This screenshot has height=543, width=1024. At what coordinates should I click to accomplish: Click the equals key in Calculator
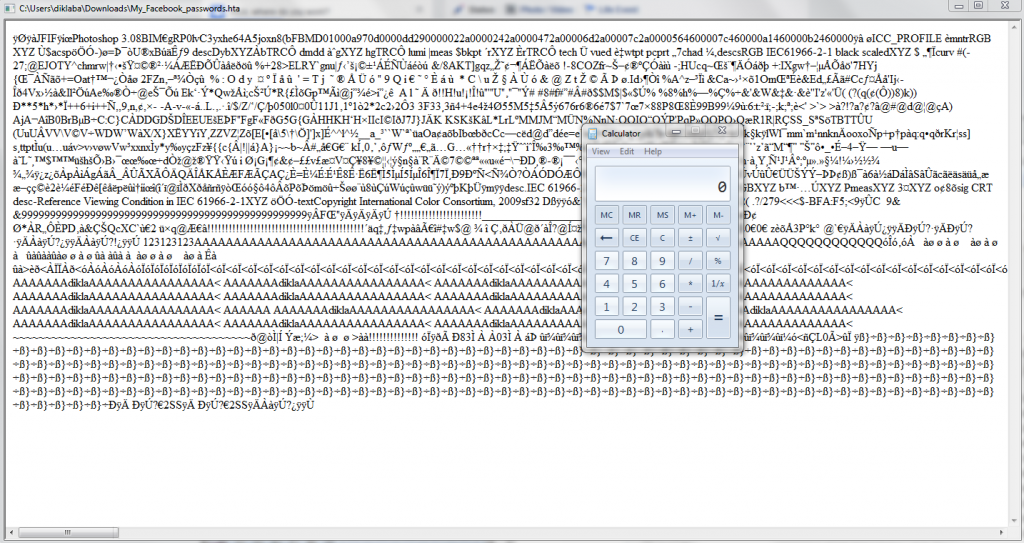tap(718, 318)
